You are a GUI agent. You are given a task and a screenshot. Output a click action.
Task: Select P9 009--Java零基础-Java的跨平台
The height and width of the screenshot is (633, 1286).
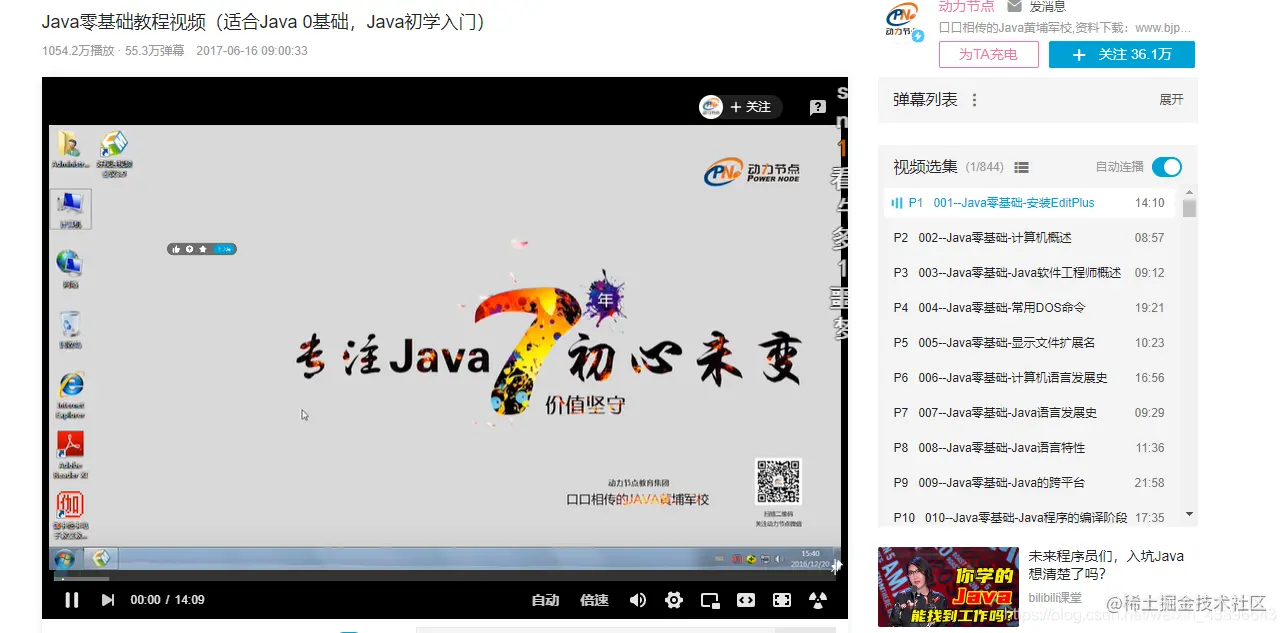1029,483
